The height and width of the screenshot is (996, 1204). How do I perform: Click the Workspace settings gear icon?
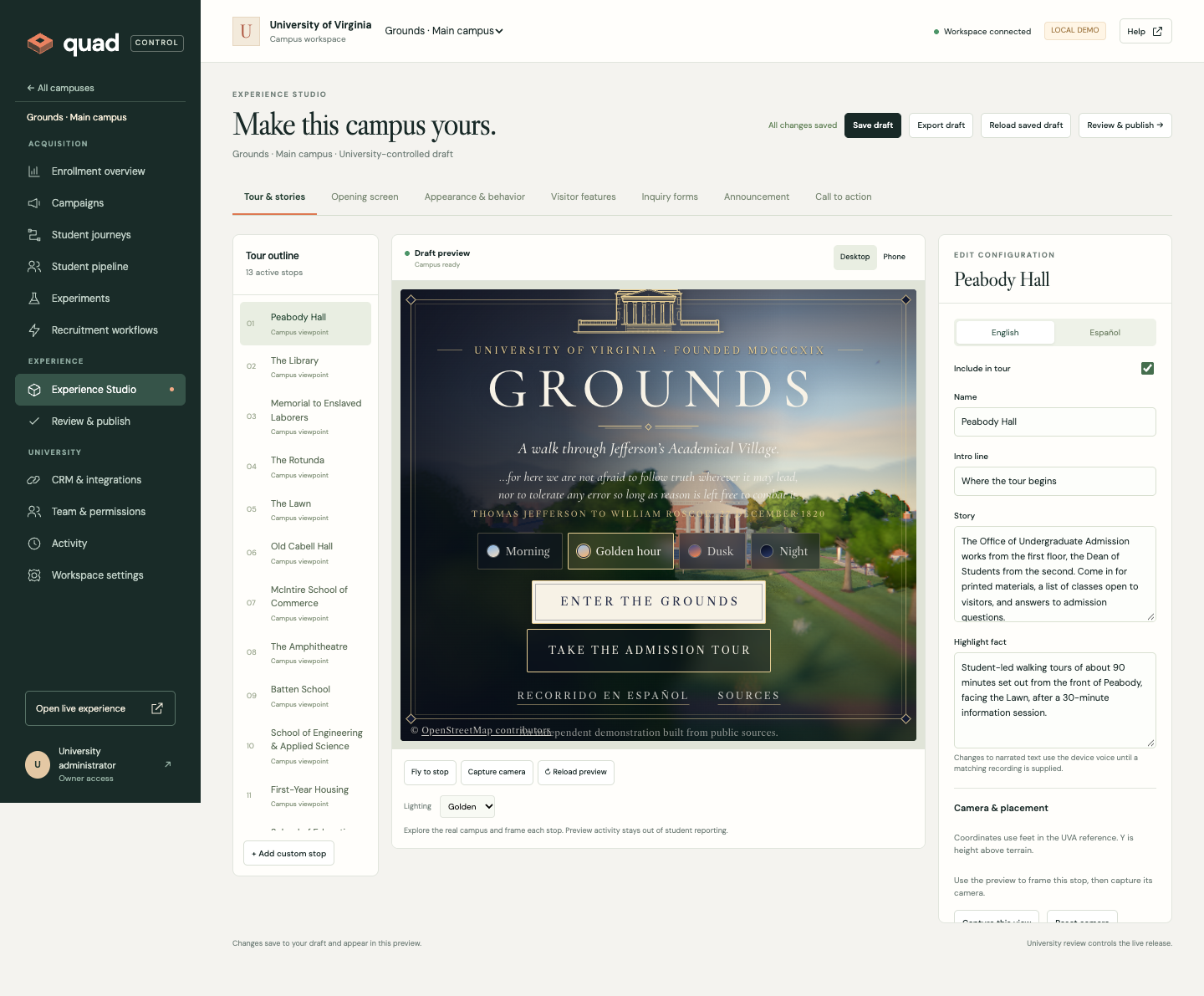point(34,575)
